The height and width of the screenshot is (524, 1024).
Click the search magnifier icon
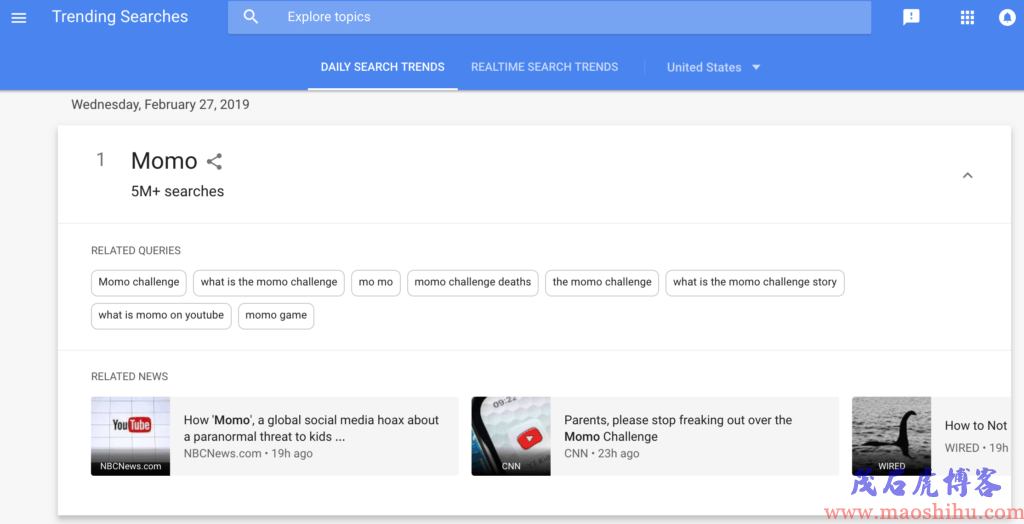[251, 17]
